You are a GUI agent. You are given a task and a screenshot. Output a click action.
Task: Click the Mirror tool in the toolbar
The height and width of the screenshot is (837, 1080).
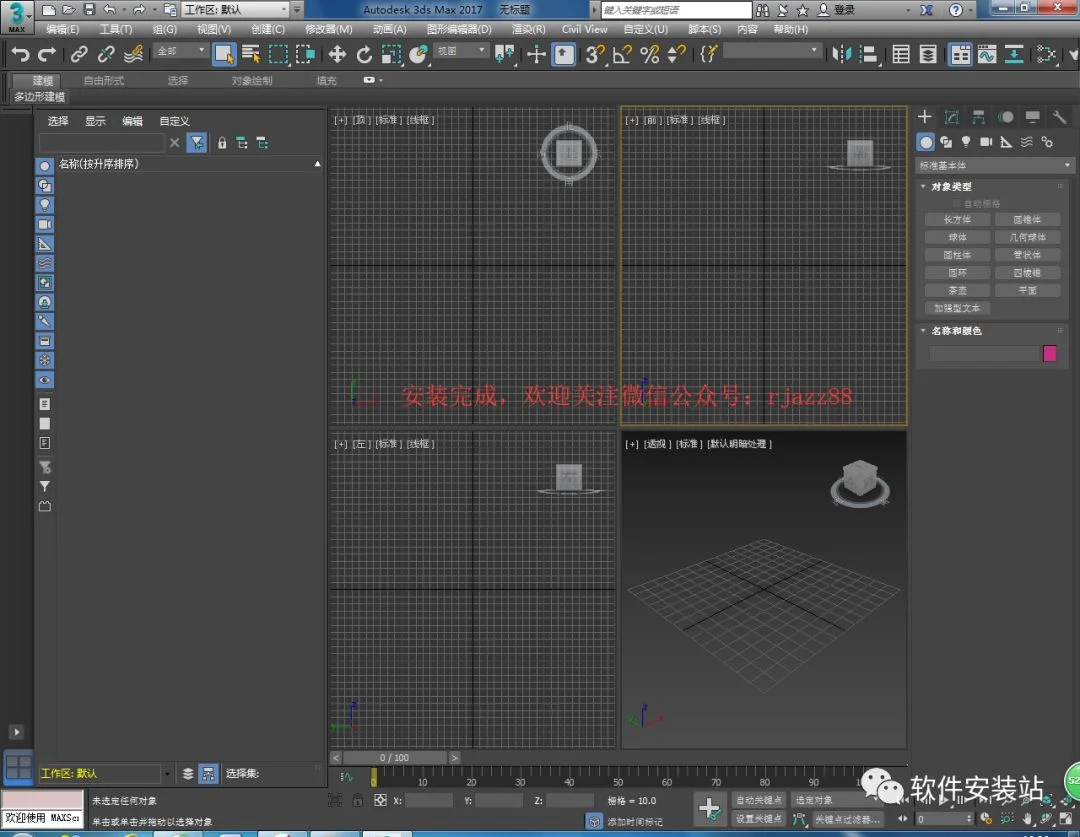[x=842, y=54]
